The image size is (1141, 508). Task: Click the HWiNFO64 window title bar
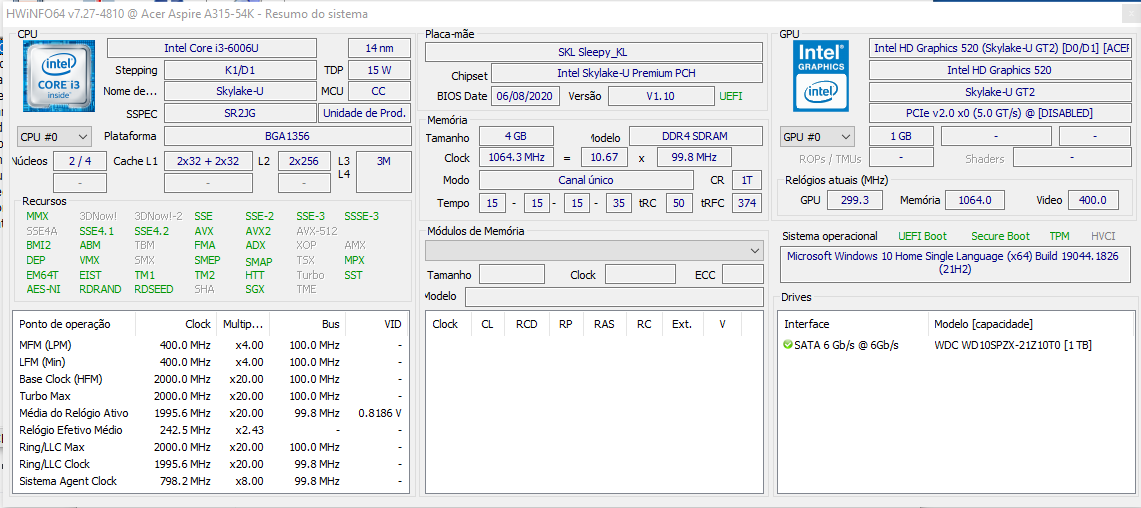[x=570, y=13]
